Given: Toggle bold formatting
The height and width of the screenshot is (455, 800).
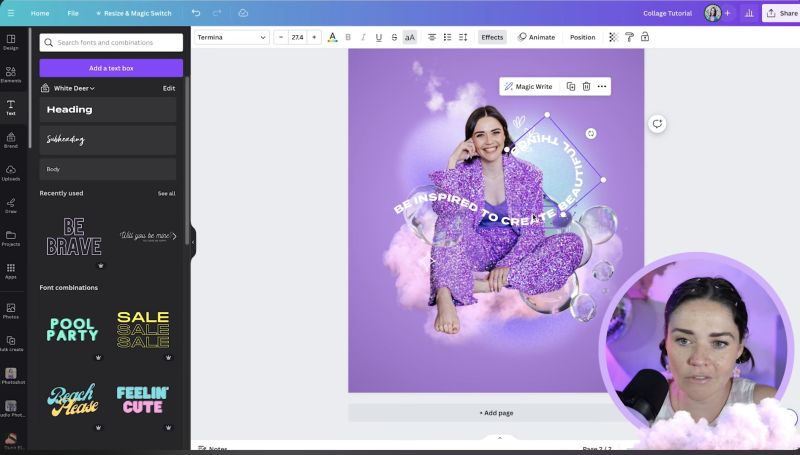Looking at the screenshot, I should point(348,37).
